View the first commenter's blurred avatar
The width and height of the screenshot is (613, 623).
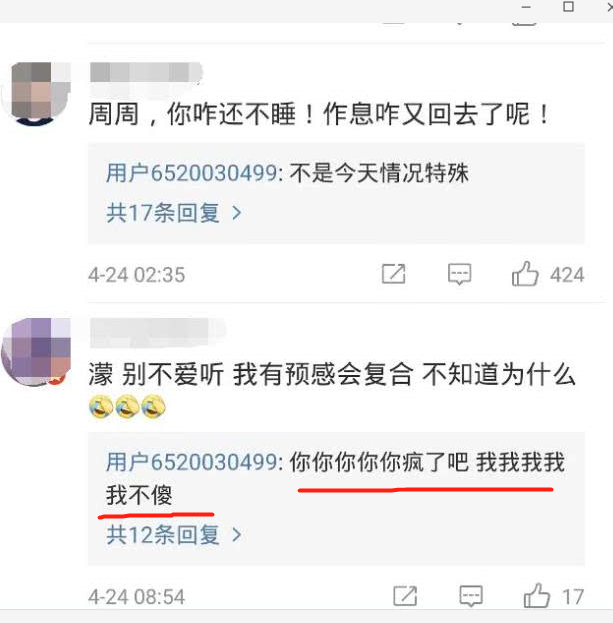(x=36, y=93)
